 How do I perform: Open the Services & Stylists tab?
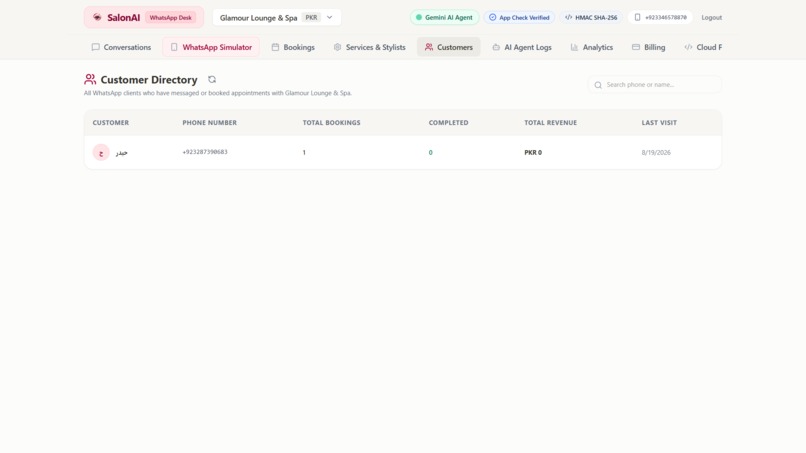tap(369, 47)
